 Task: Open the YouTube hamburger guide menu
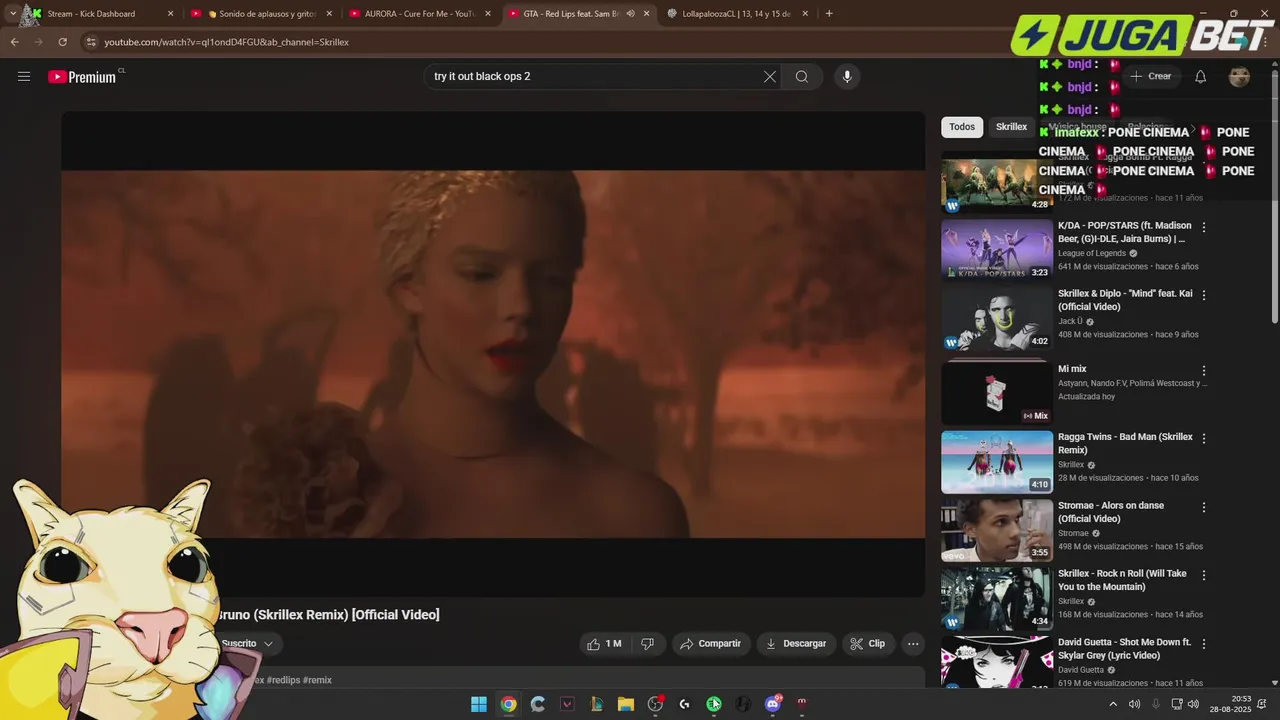[x=24, y=76]
